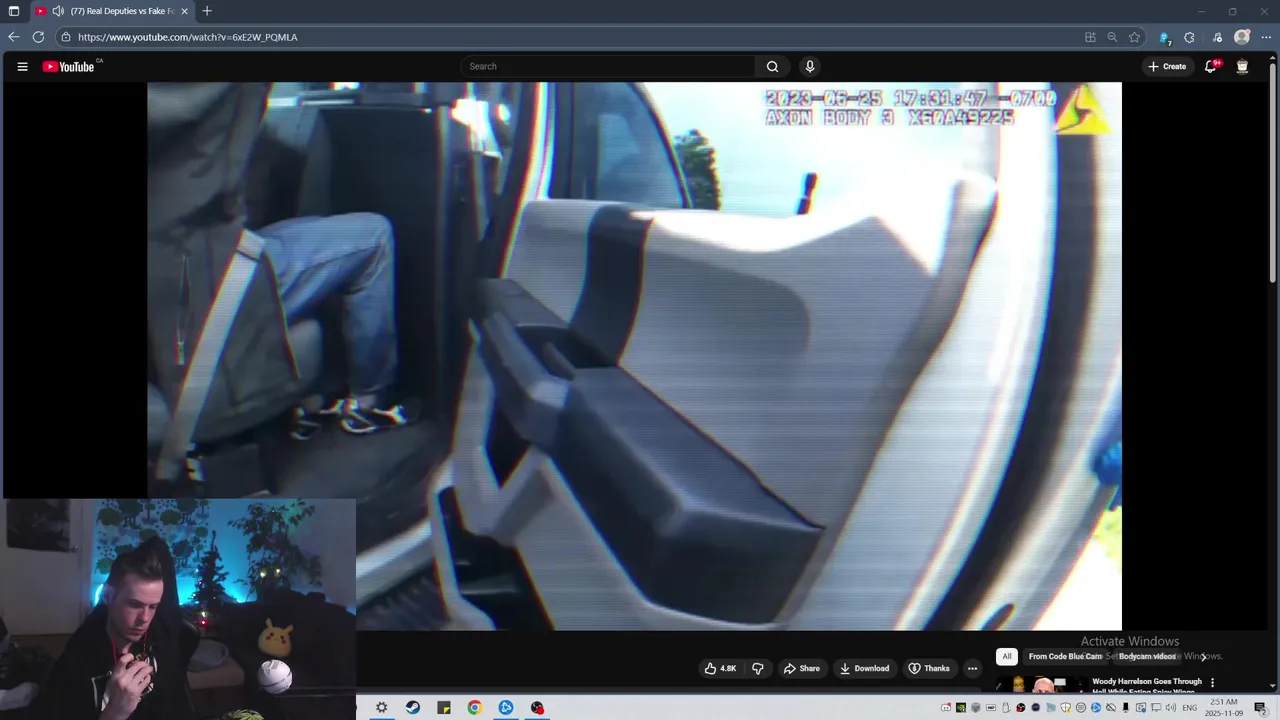Viewport: 1280px width, 720px height.
Task: Launch Steam from the taskbar
Action: (413, 707)
